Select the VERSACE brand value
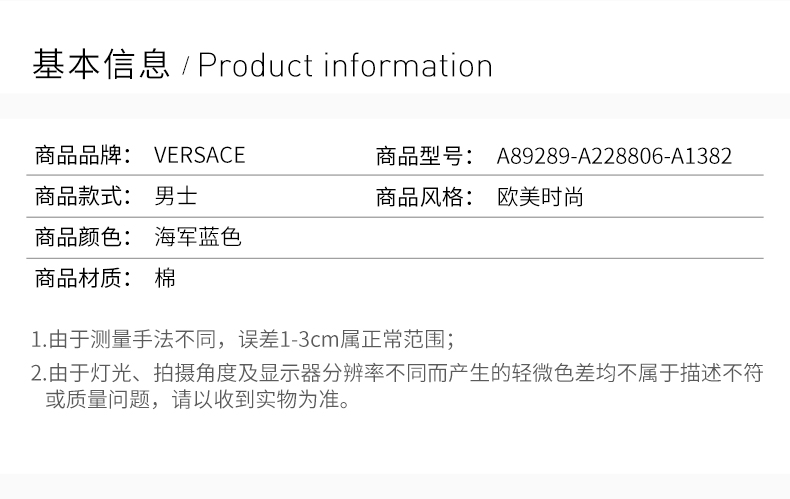 point(200,156)
